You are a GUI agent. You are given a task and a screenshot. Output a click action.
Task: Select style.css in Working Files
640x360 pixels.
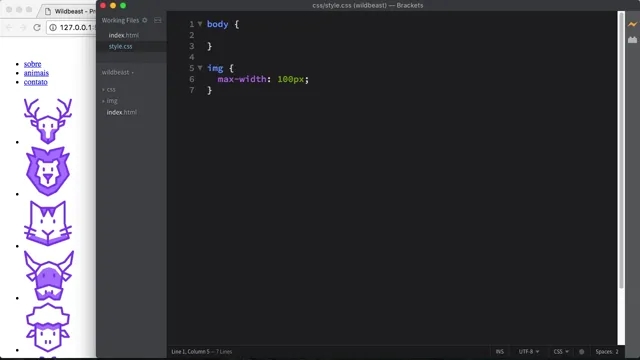(120, 47)
